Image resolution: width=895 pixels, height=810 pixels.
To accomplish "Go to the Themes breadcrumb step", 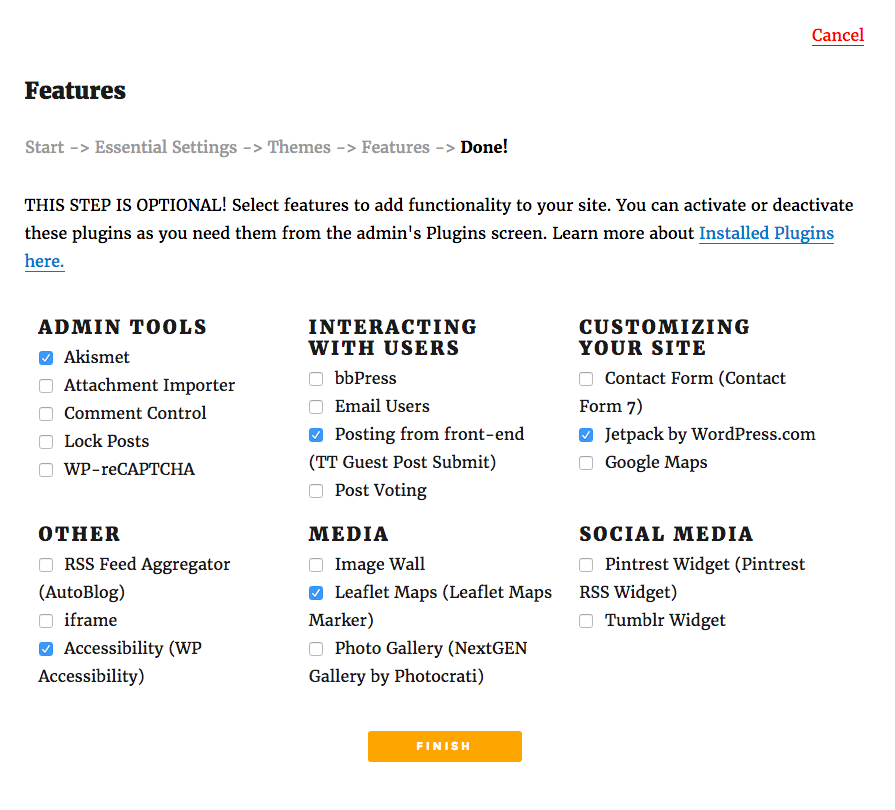I will pyautogui.click(x=299, y=147).
